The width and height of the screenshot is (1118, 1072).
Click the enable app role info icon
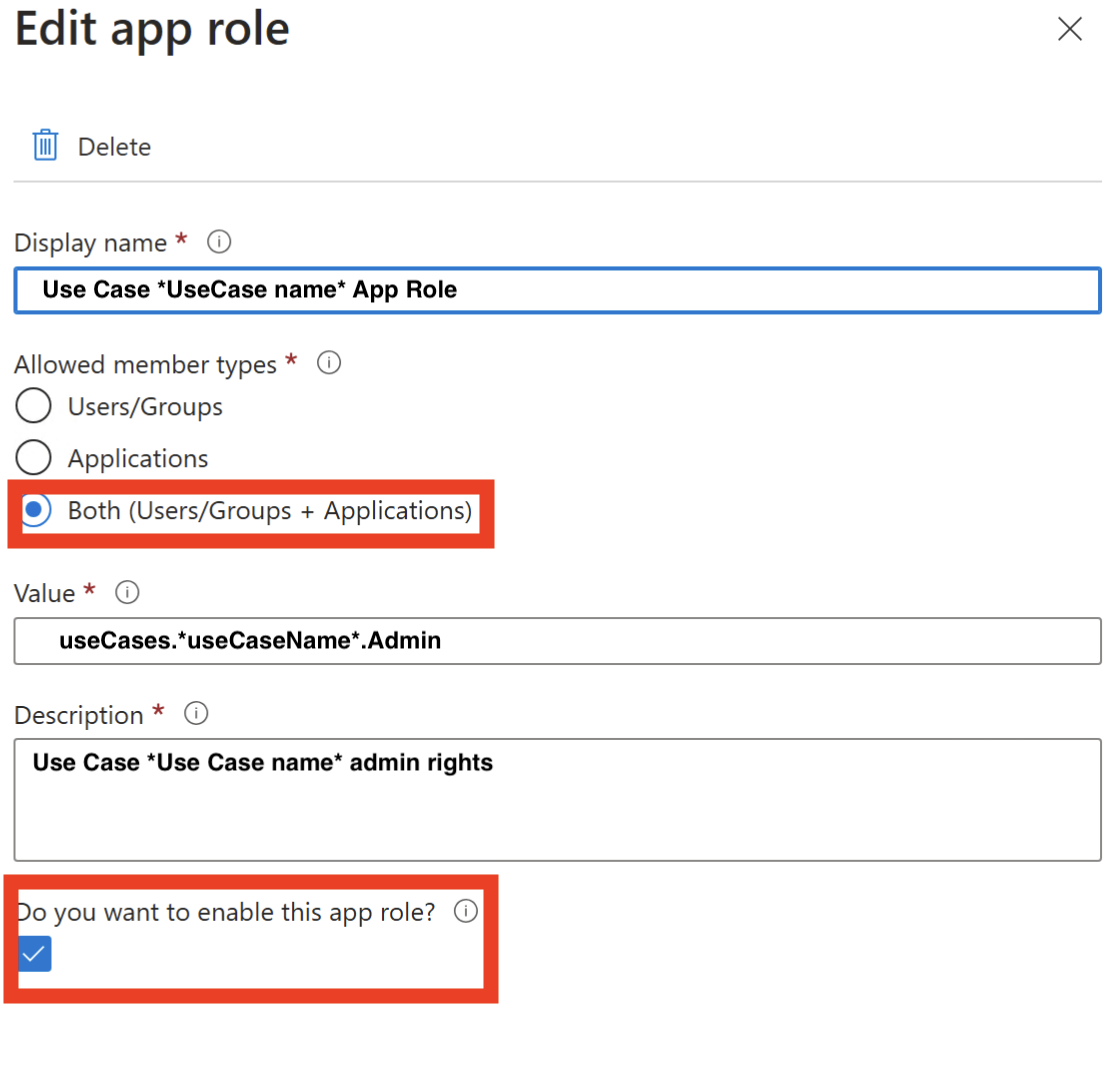click(465, 911)
